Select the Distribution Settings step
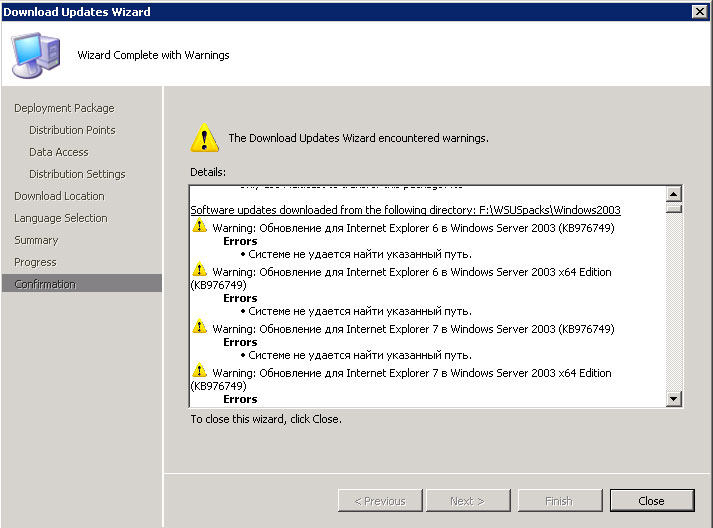 (x=77, y=174)
